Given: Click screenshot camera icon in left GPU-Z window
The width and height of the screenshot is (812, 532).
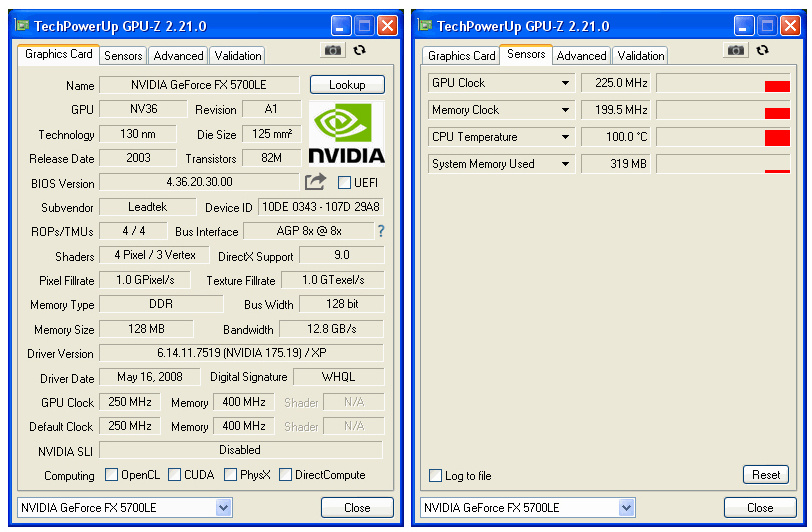Looking at the screenshot, I should click(x=333, y=50).
